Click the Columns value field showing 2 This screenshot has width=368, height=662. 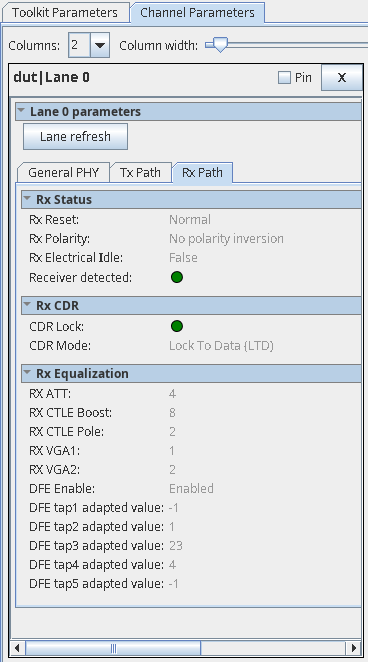click(79, 45)
